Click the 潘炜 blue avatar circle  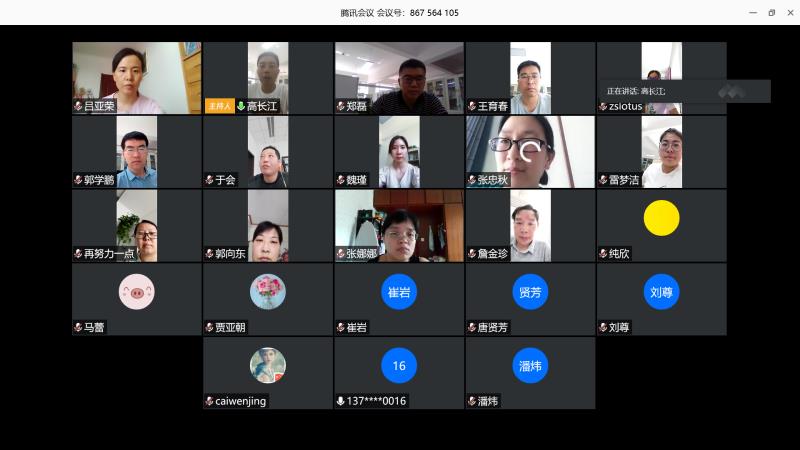coord(530,366)
